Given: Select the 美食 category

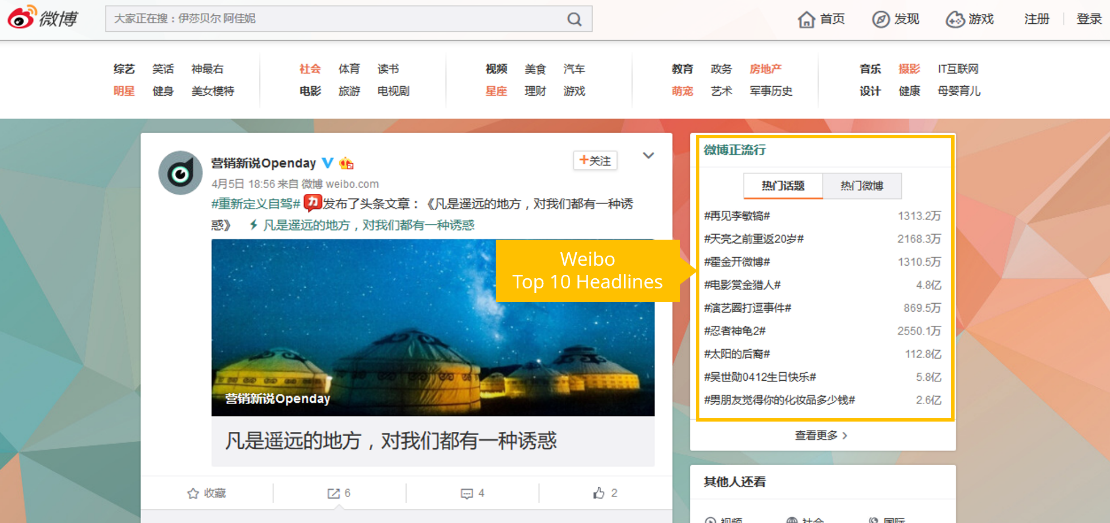Looking at the screenshot, I should pos(535,69).
